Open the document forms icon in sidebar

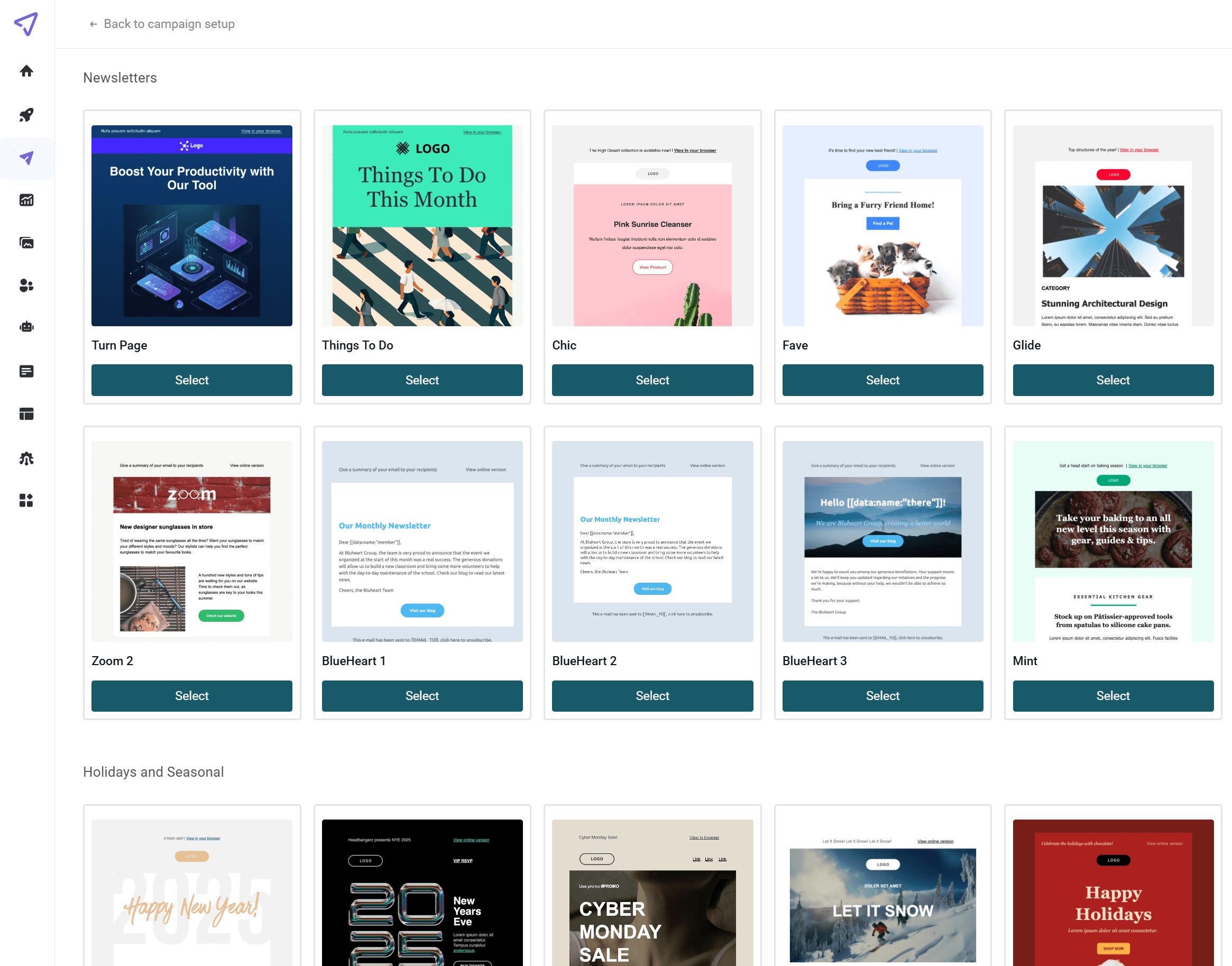pyautogui.click(x=26, y=371)
